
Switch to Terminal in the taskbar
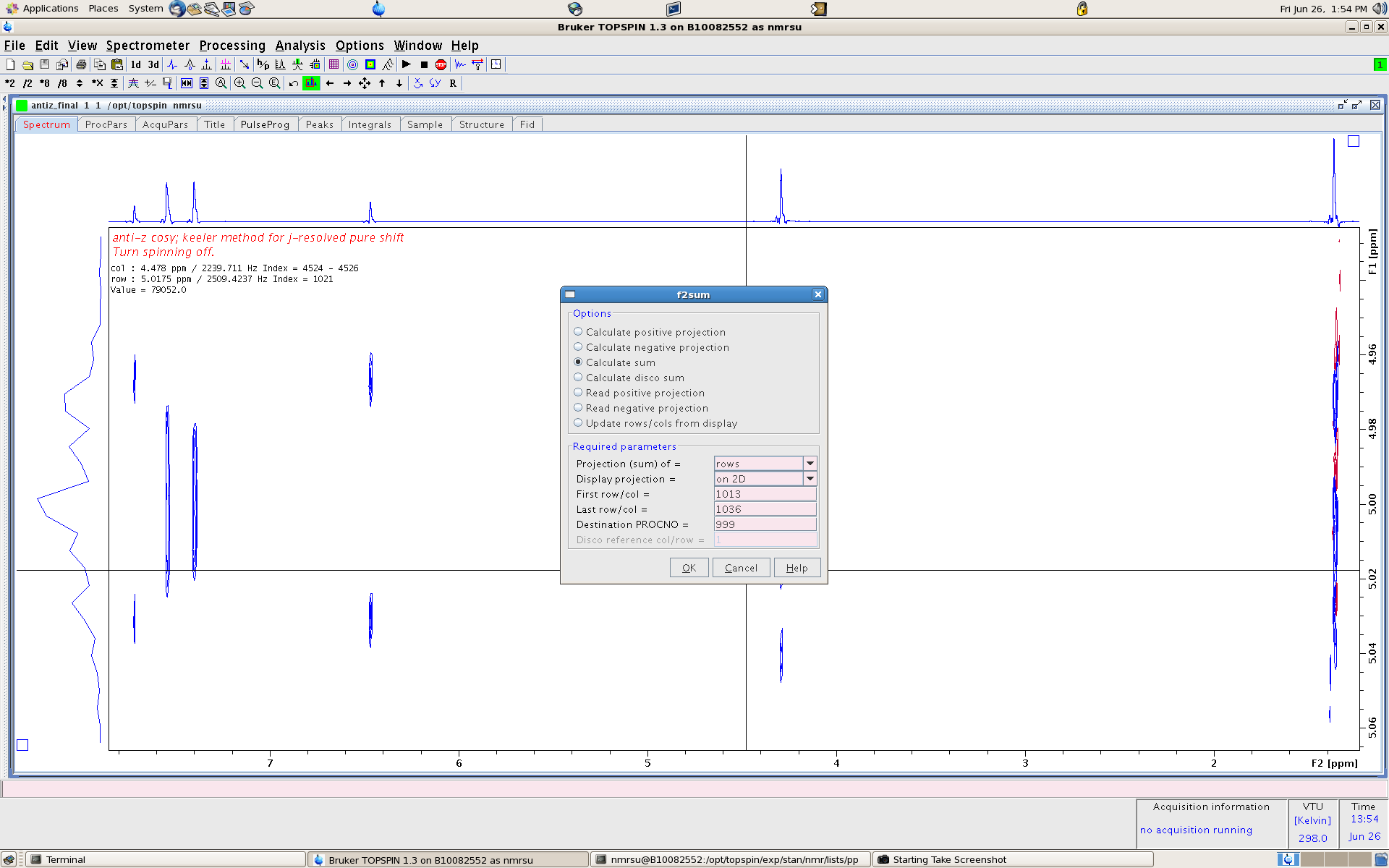click(x=165, y=859)
